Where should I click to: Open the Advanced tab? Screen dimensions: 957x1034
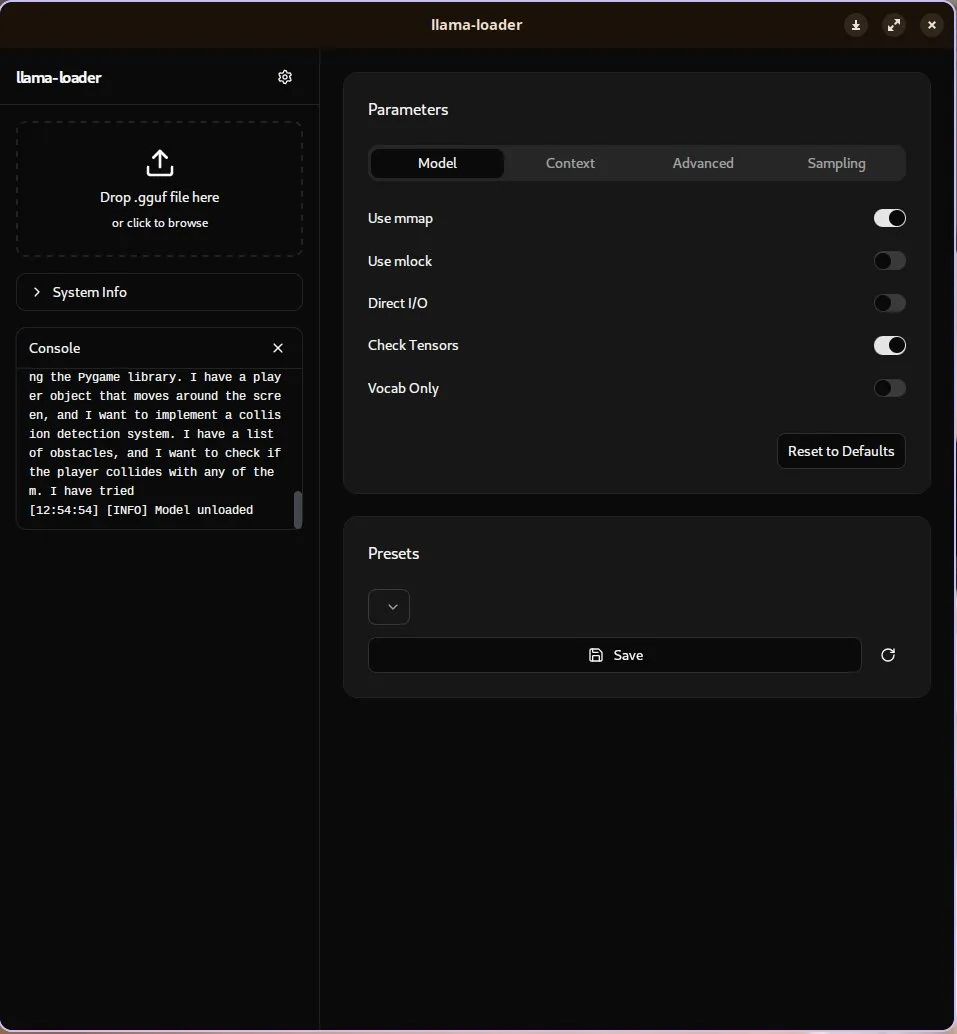pyautogui.click(x=703, y=163)
